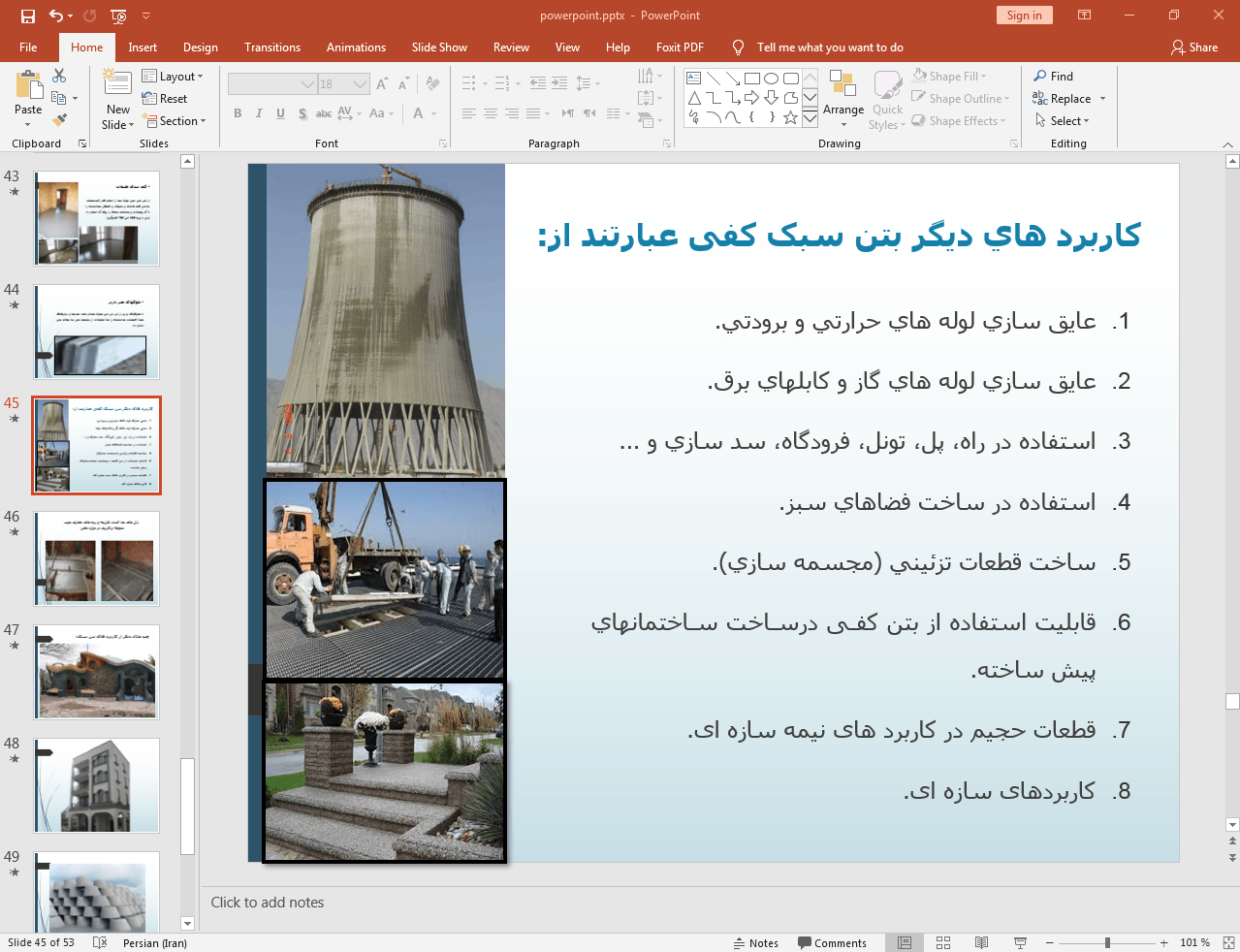Toggle Underline formatting
The image size is (1240, 952).
[280, 113]
